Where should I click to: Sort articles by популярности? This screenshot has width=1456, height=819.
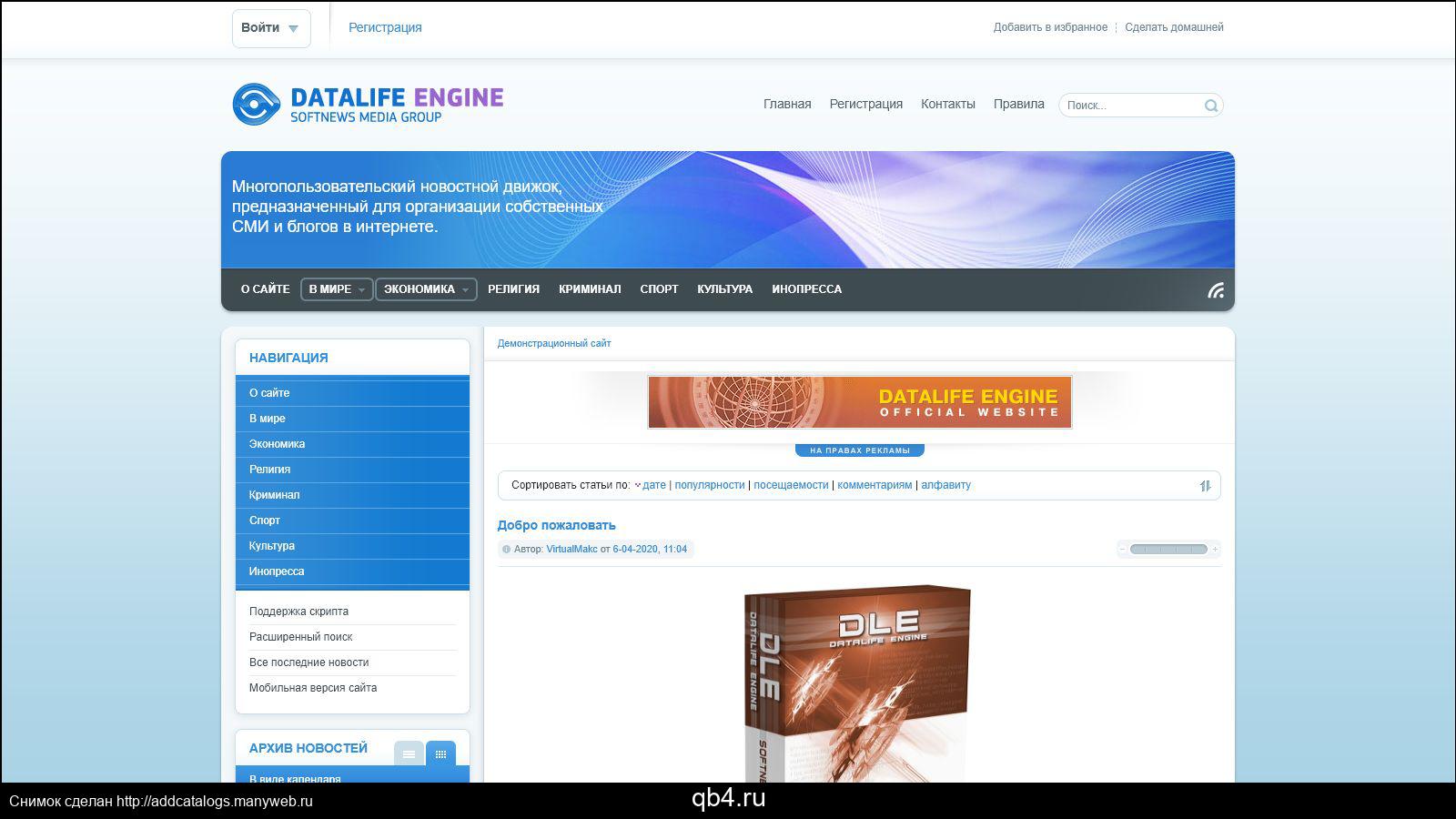point(709,485)
